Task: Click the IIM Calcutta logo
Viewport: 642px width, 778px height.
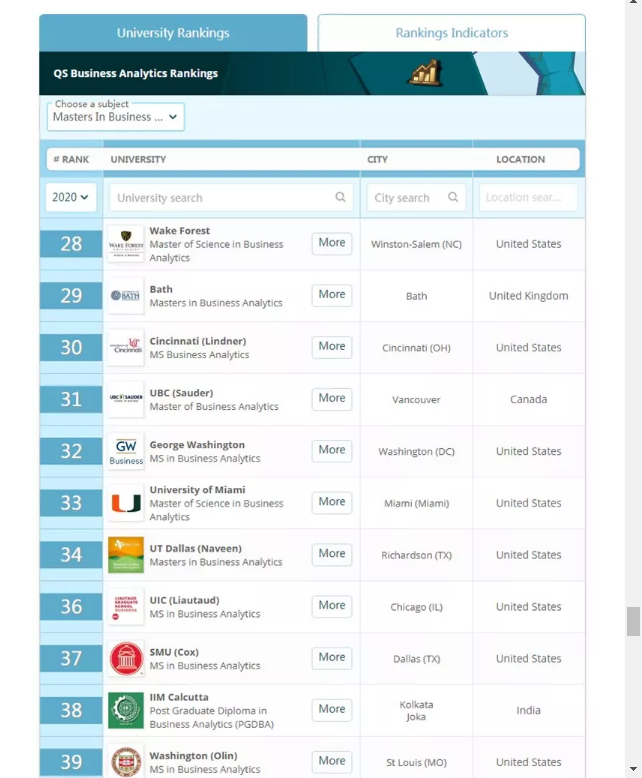Action: (126, 710)
